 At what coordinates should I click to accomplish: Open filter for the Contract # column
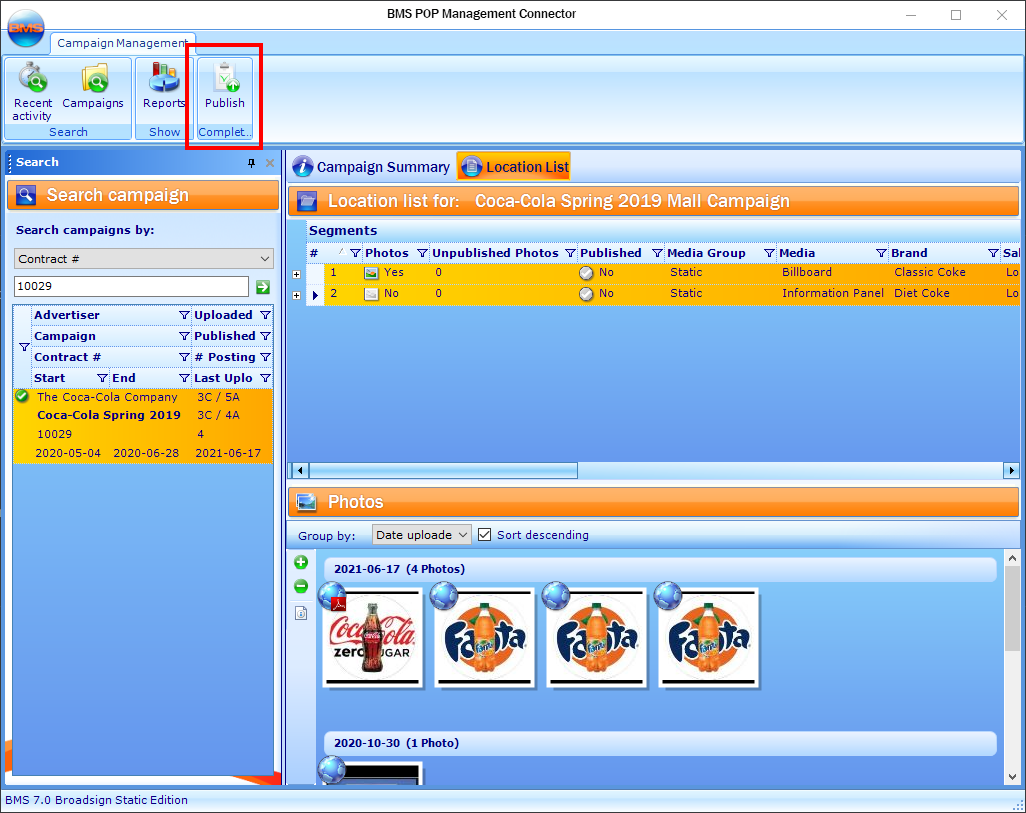tap(185, 357)
